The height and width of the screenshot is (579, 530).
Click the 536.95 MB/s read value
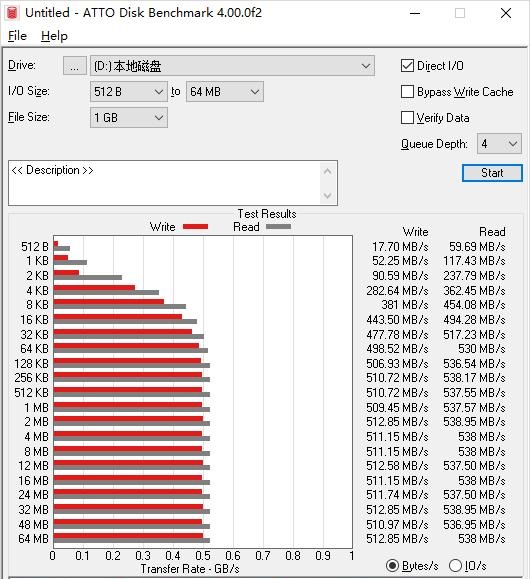474,525
